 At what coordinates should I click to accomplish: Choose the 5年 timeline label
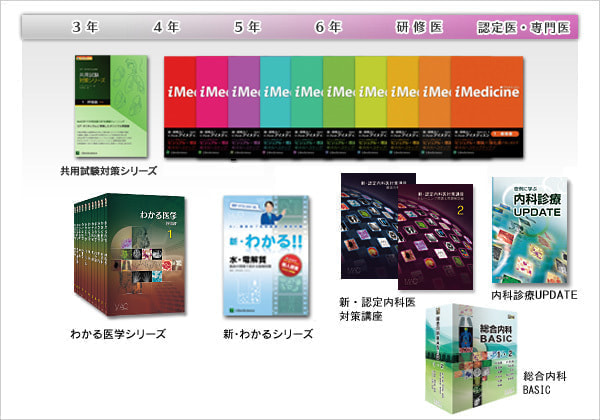pos(246,27)
